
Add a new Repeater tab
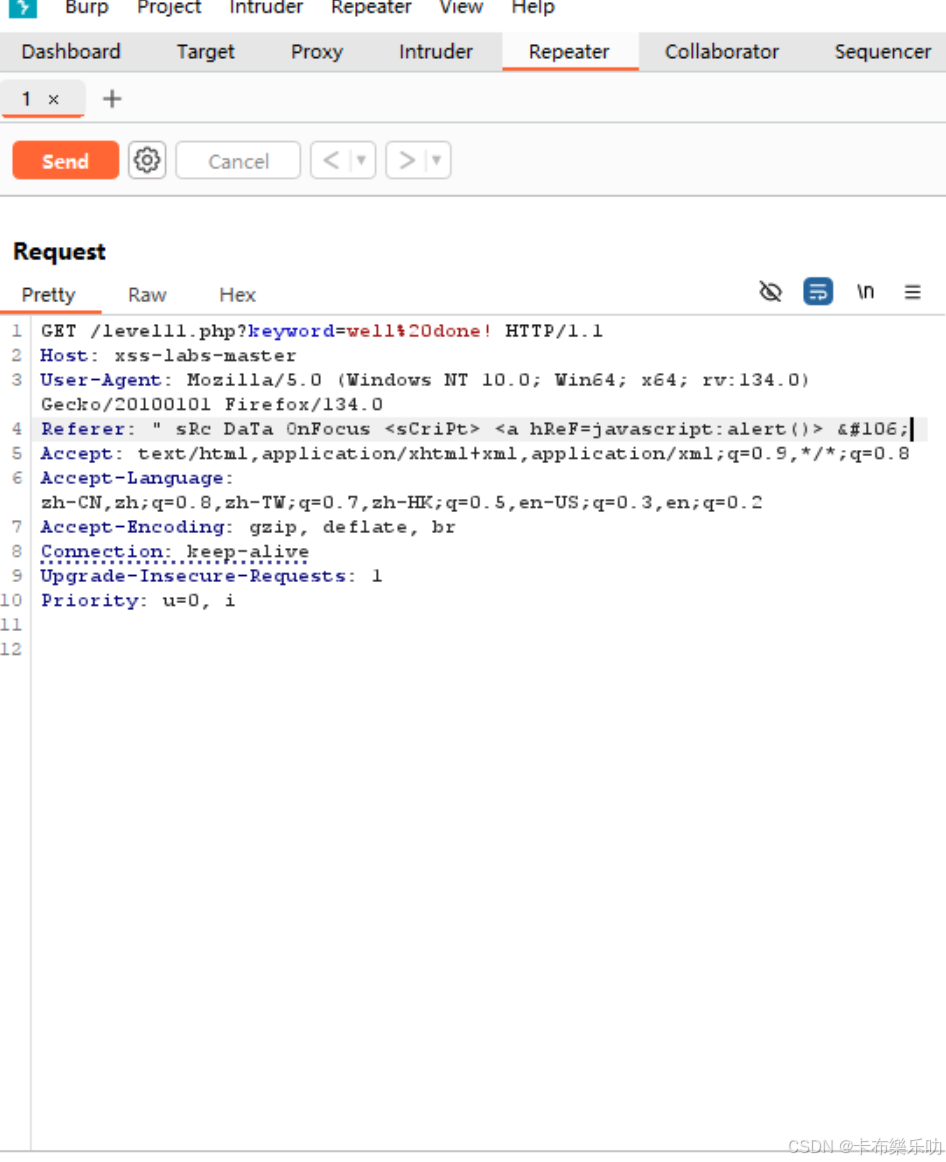click(112, 99)
